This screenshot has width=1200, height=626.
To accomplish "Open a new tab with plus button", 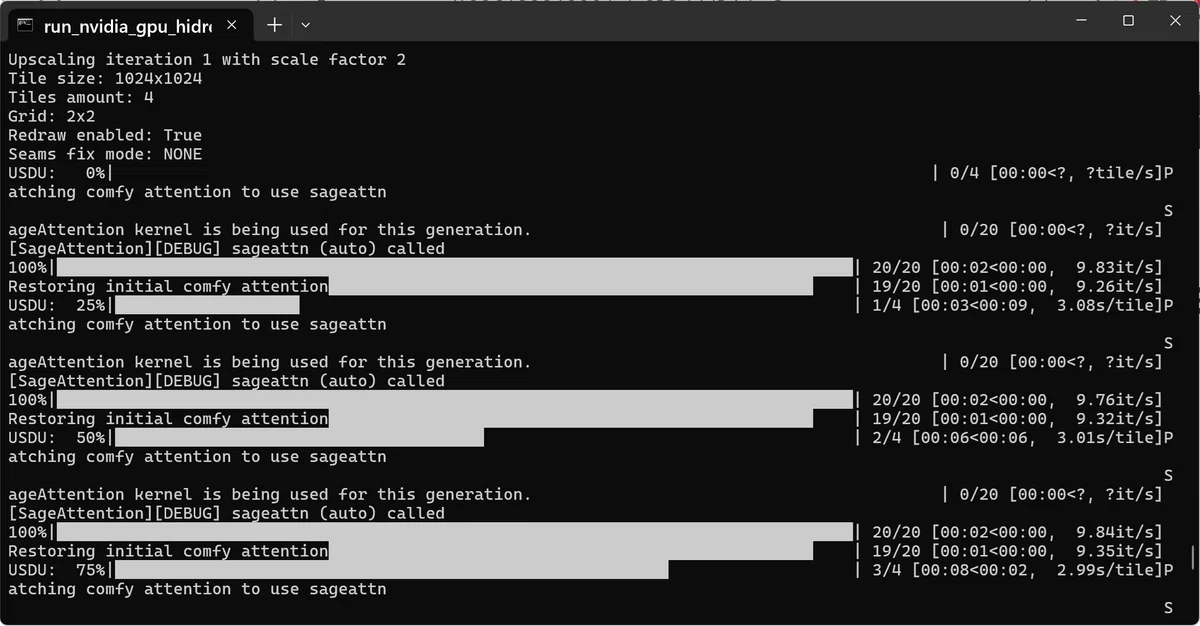I will [x=274, y=24].
